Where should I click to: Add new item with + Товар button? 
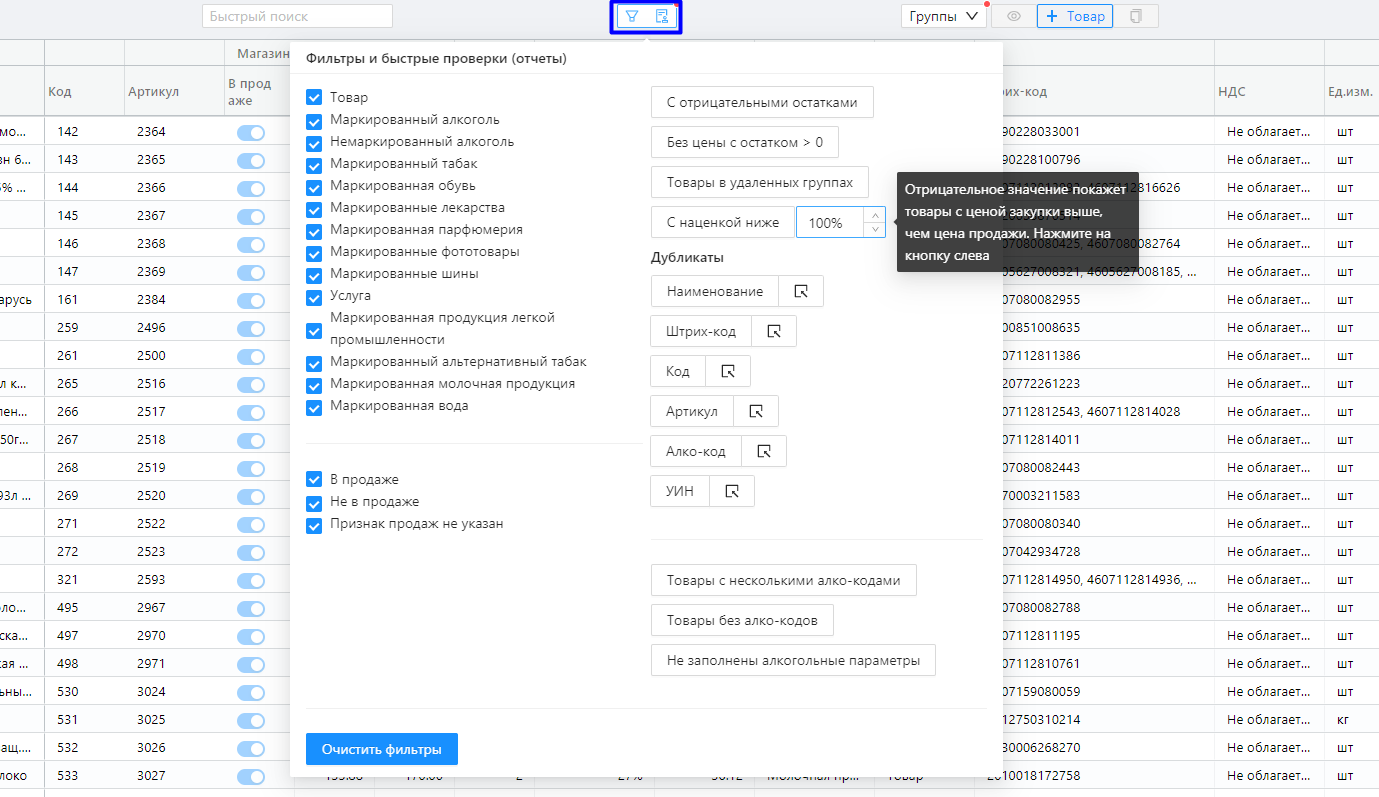(1075, 16)
